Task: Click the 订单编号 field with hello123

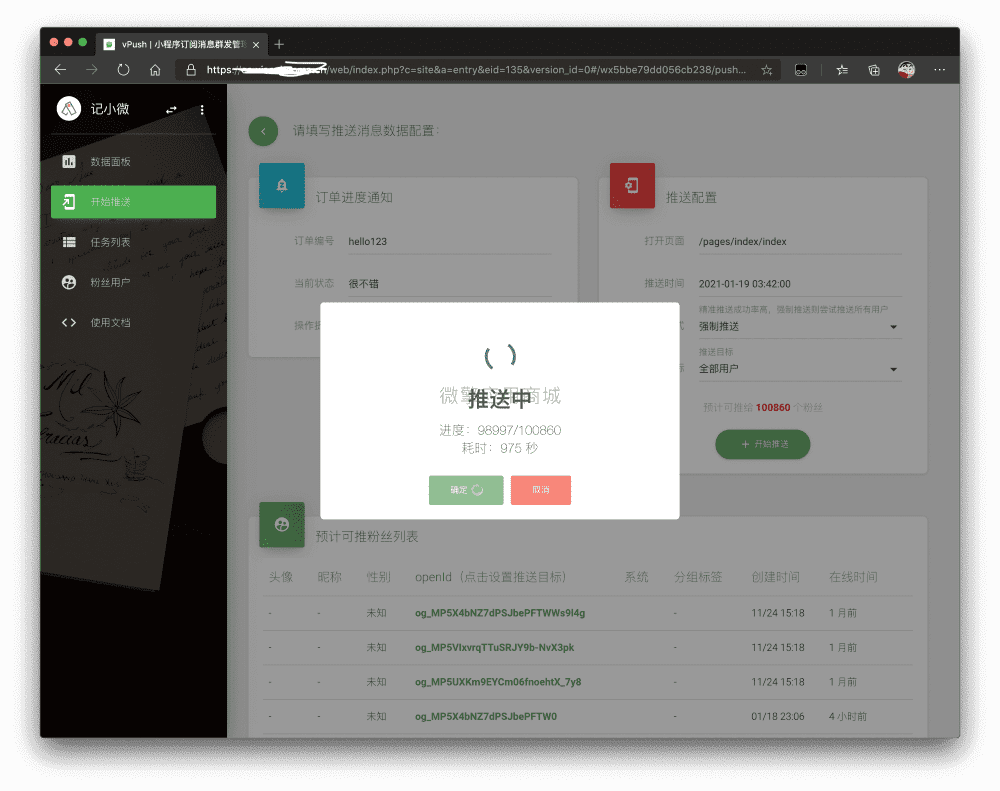Action: [x=450, y=242]
